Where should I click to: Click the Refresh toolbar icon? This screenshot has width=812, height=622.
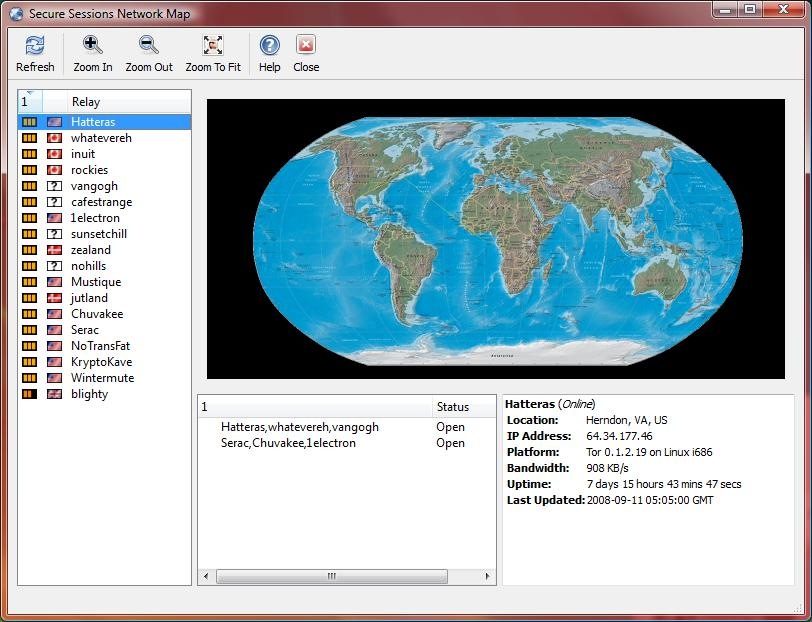tap(35, 46)
